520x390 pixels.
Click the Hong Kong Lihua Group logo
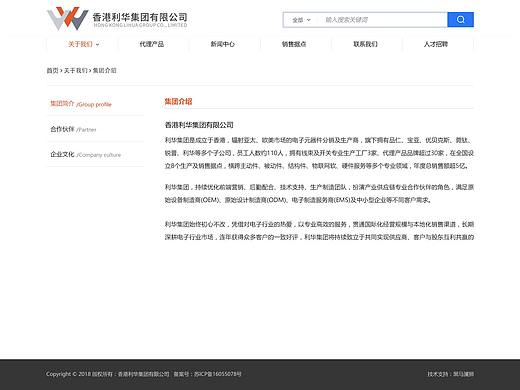[x=68, y=18]
